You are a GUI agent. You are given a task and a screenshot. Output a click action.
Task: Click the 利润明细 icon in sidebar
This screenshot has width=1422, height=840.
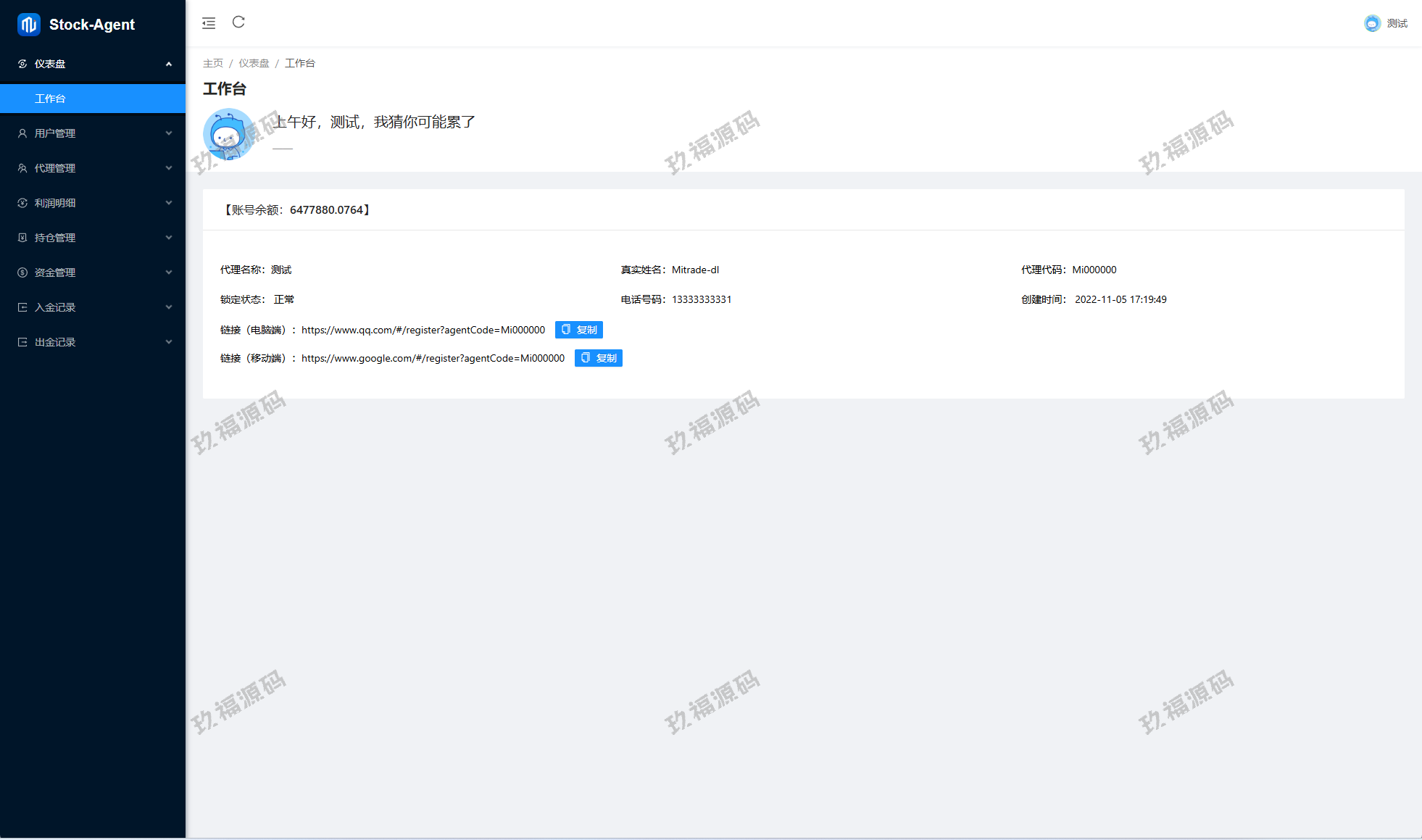(22, 203)
